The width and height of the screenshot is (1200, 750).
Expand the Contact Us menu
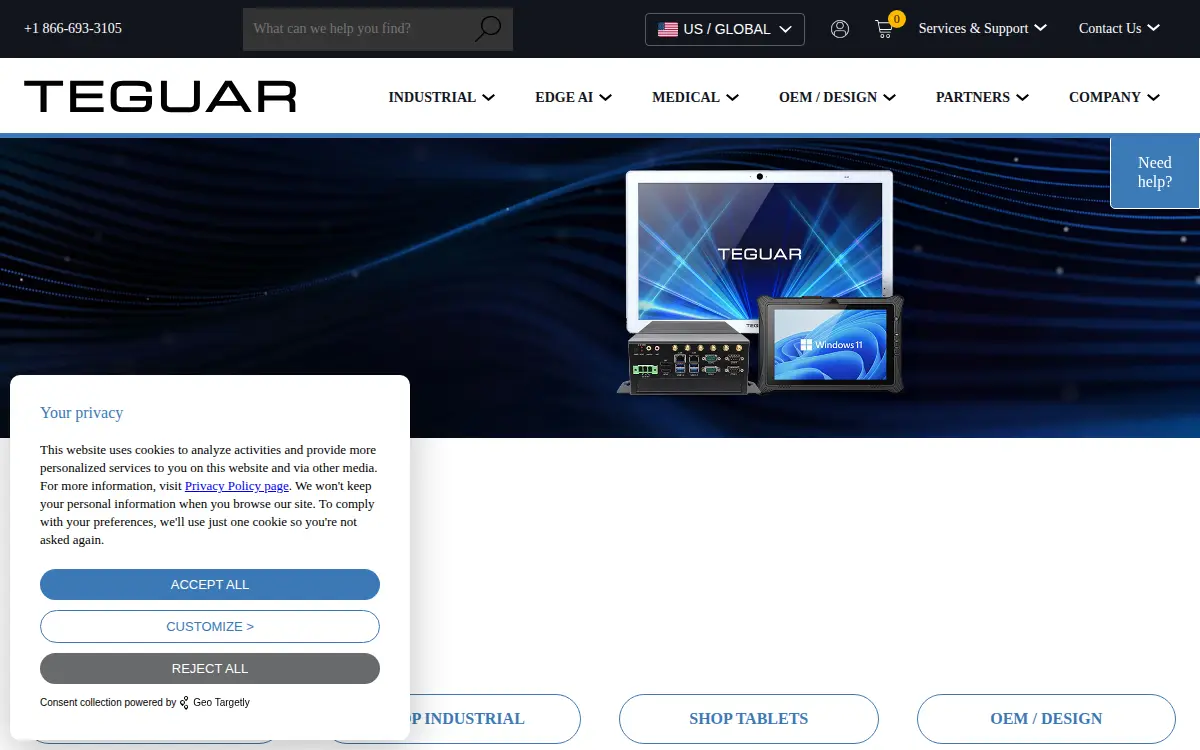pyautogui.click(x=1119, y=28)
